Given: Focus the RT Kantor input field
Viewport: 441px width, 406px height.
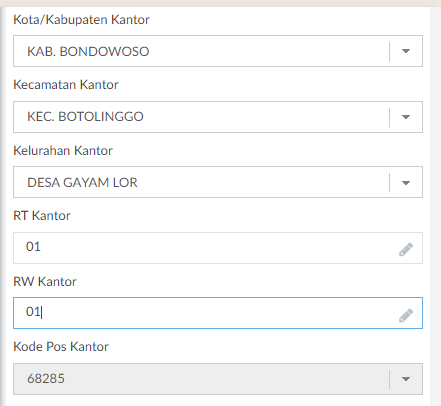Looking at the screenshot, I should tap(218, 248).
